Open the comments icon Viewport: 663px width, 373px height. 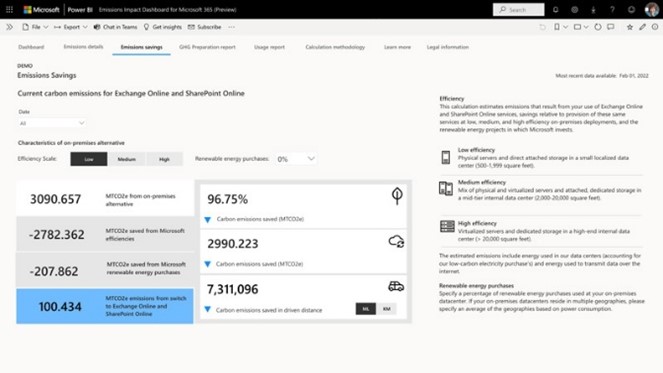coord(611,27)
